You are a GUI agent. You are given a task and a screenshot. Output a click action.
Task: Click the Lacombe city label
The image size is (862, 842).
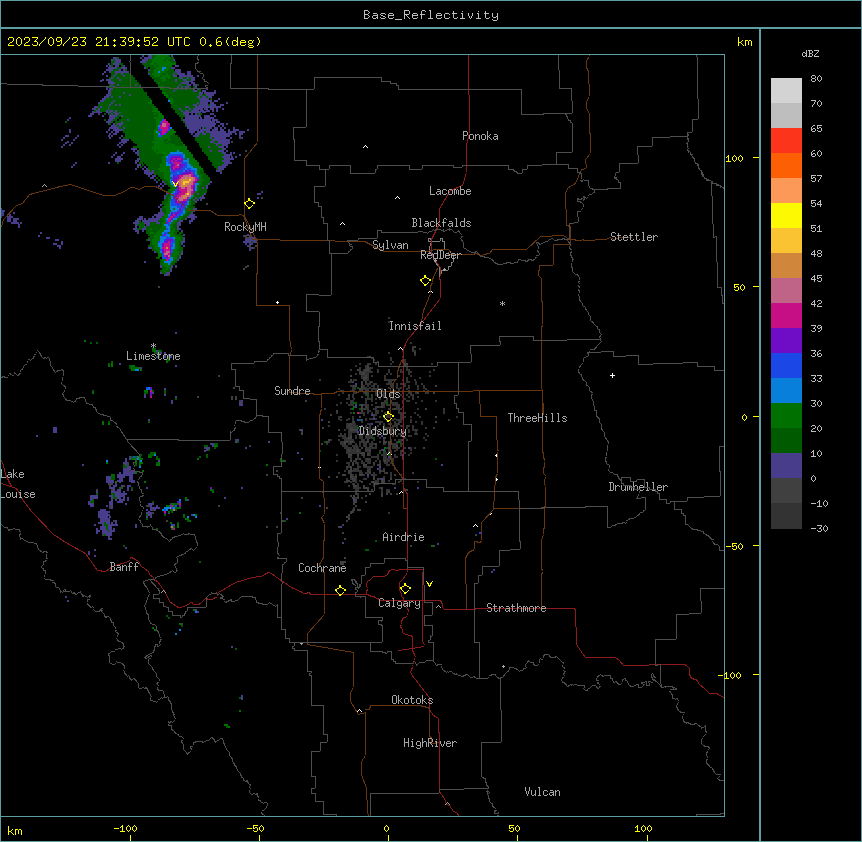[x=450, y=191]
